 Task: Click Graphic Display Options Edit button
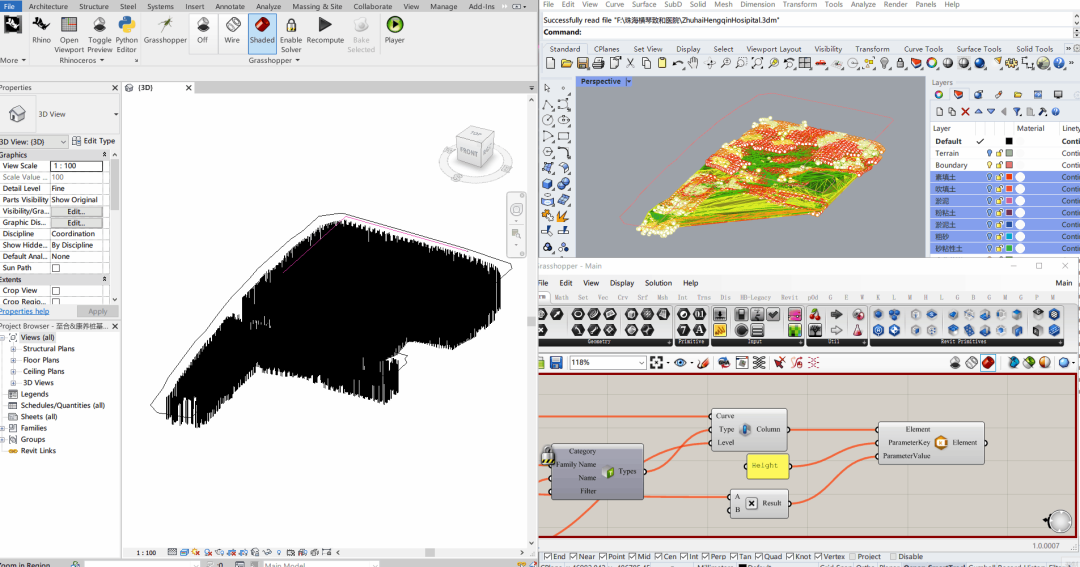(76, 223)
